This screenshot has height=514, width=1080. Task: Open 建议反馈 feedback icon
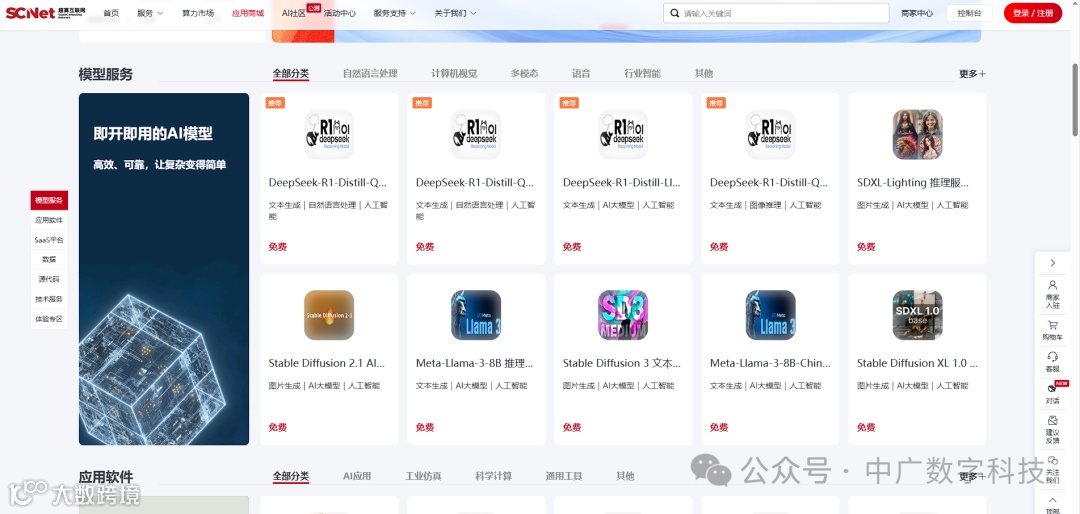coord(1052,430)
